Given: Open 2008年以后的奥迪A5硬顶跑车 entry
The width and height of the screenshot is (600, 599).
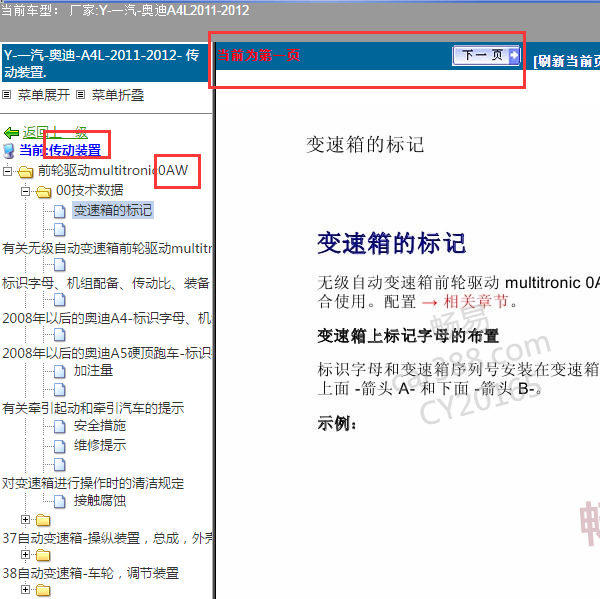Looking at the screenshot, I should coord(107,353).
